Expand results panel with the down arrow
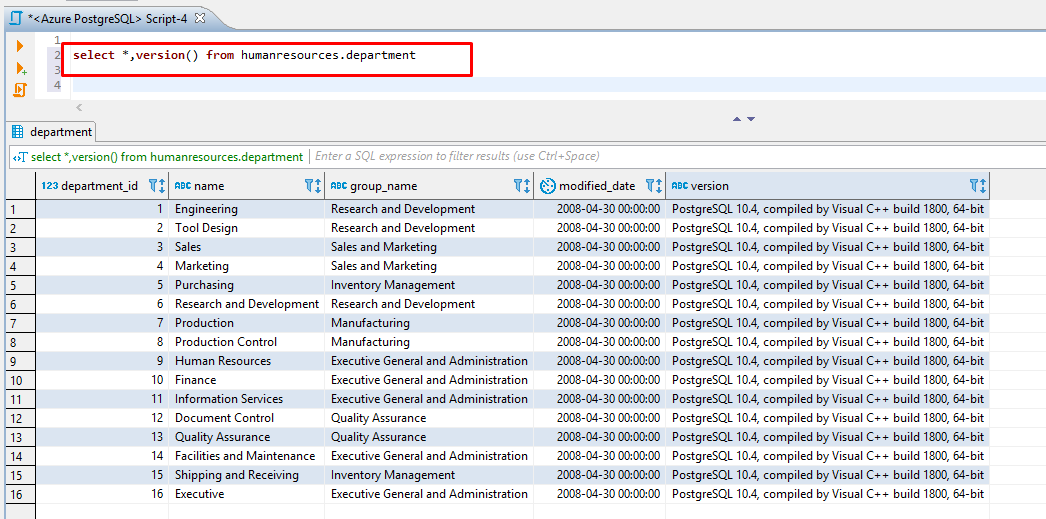The image size is (1046, 519). click(x=751, y=119)
